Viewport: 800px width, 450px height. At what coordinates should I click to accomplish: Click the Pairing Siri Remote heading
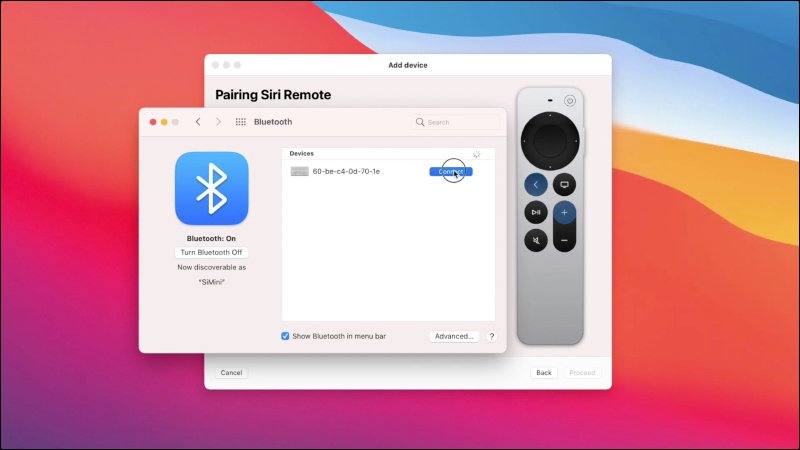point(273,95)
